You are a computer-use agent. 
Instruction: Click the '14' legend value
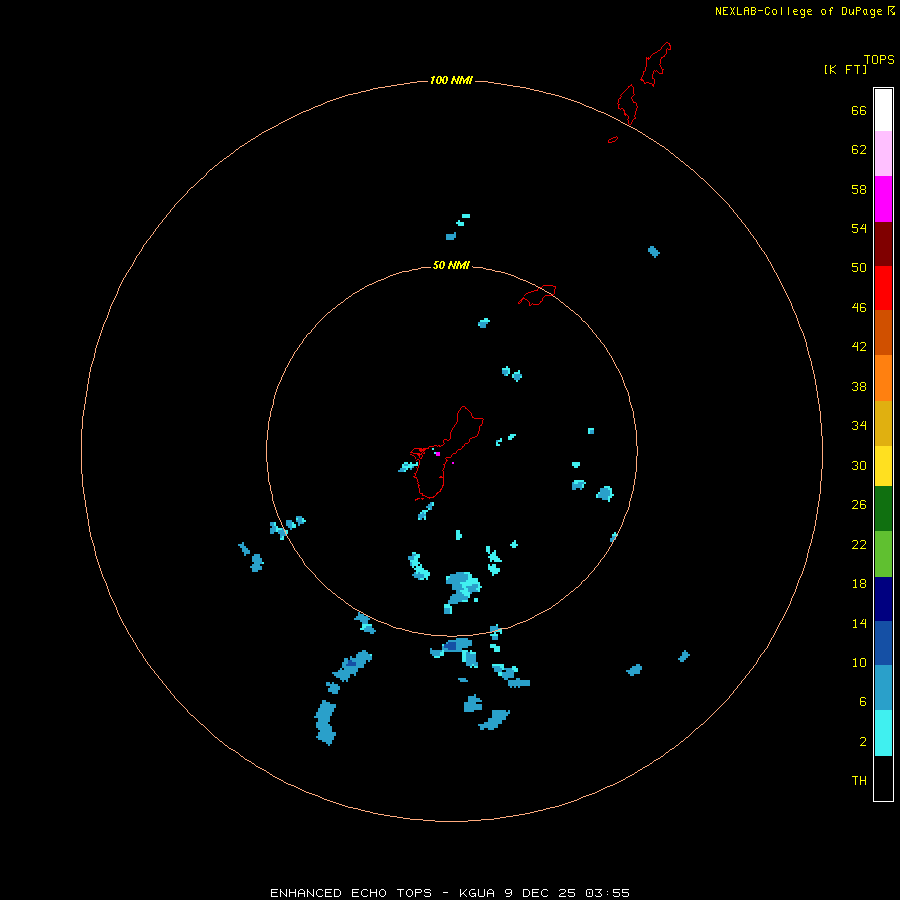coord(859,623)
